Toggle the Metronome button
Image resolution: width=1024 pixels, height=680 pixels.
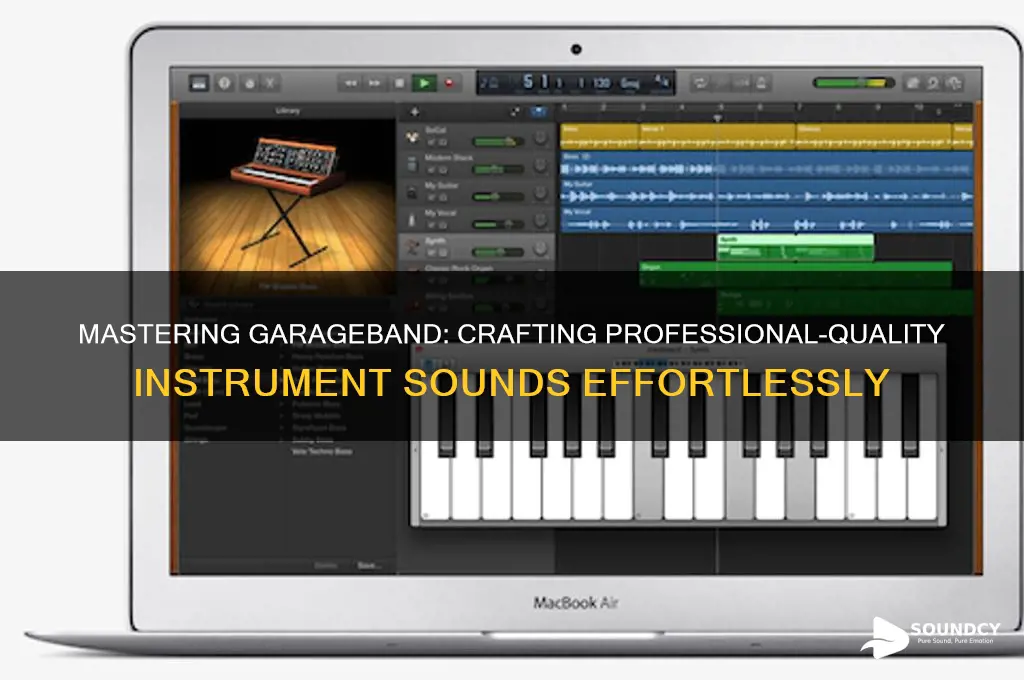(761, 83)
